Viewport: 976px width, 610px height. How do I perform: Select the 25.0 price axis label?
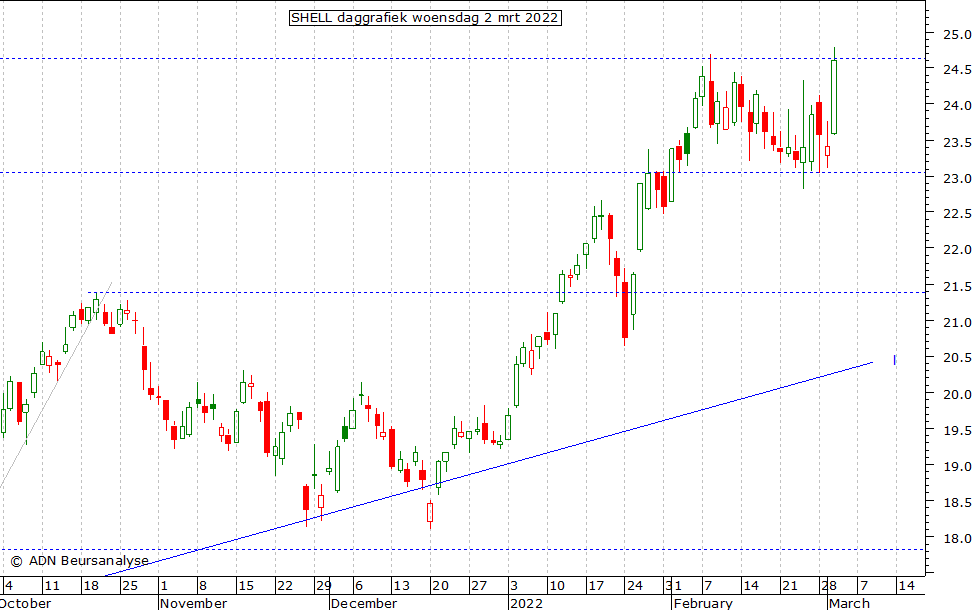pyautogui.click(x=957, y=34)
